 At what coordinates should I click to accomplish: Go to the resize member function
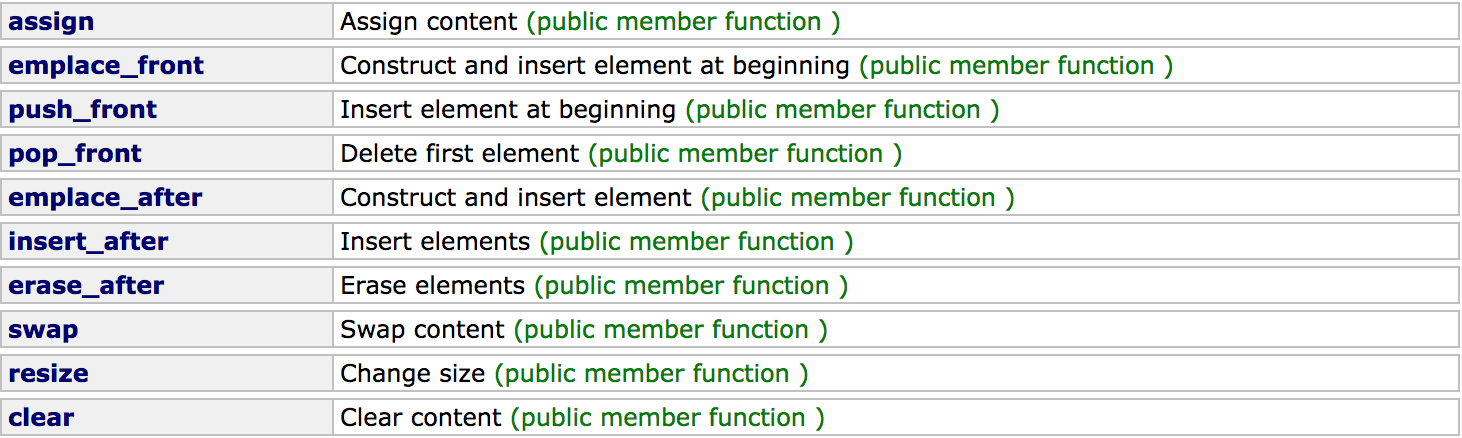[x=48, y=374]
